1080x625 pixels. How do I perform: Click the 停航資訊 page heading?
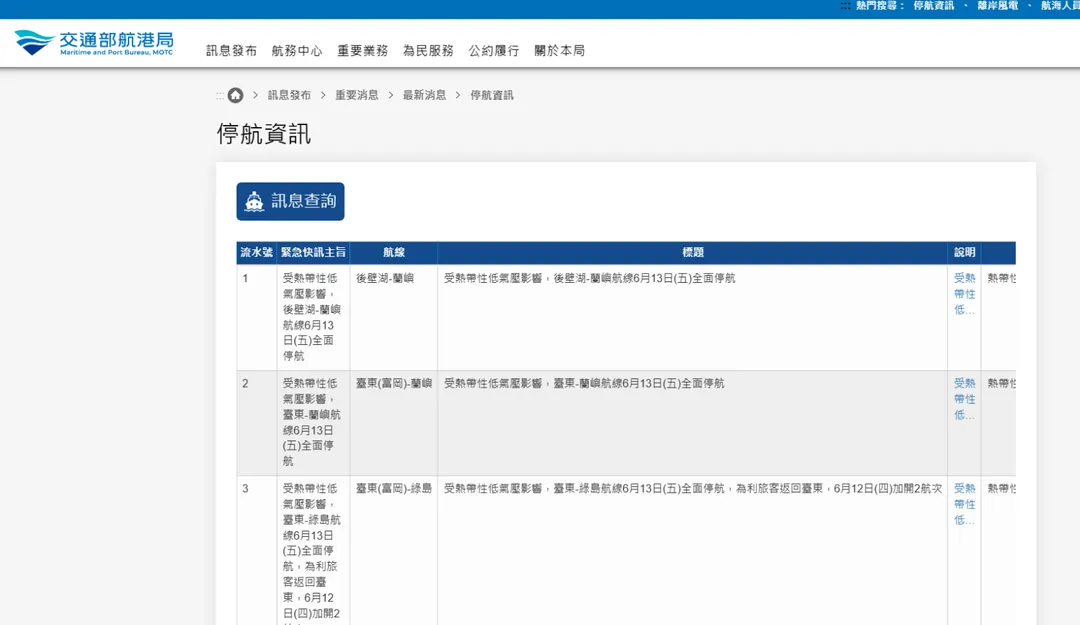click(264, 134)
